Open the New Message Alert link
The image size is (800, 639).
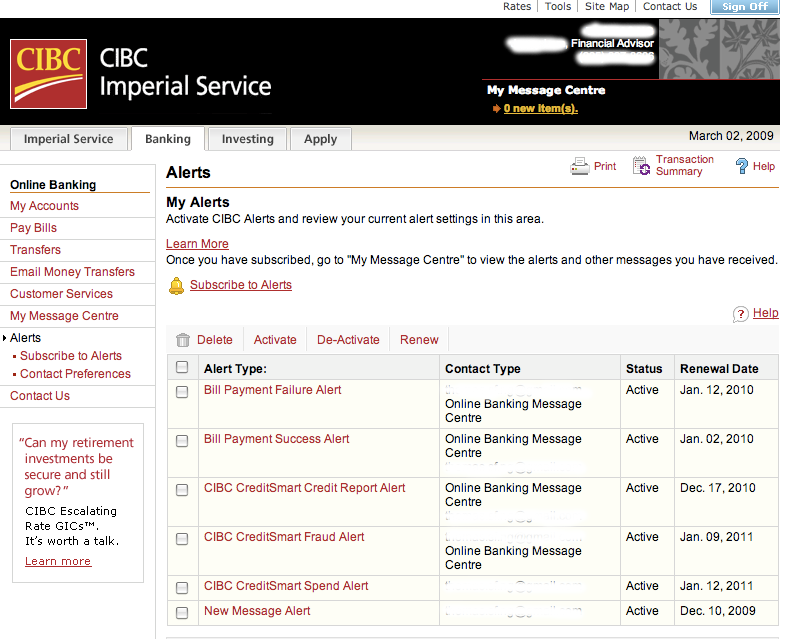coord(257,611)
